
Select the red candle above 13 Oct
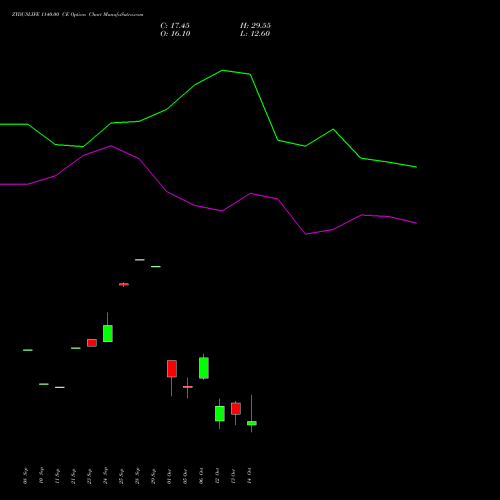pyautogui.click(x=236, y=409)
